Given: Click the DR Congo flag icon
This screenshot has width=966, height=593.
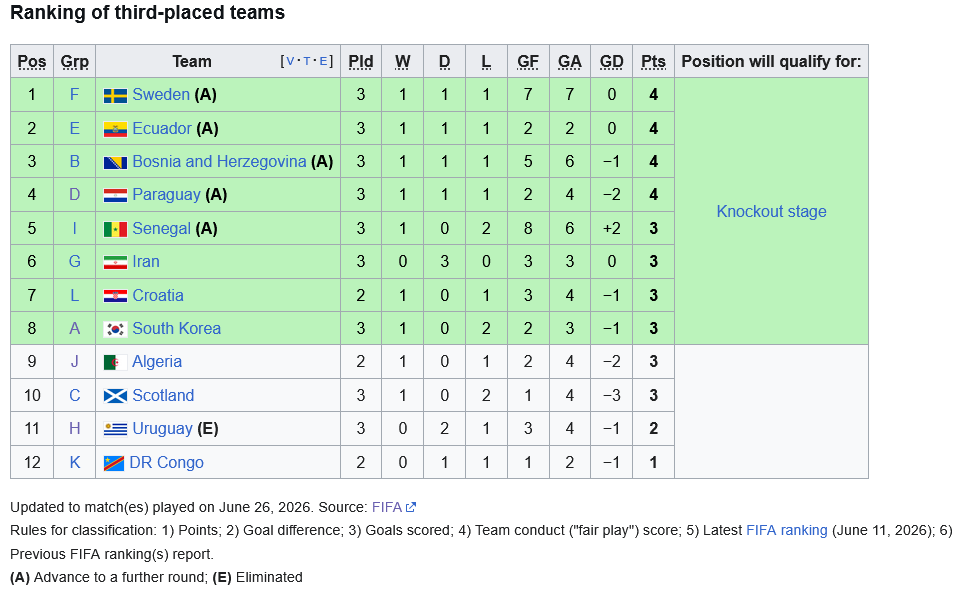Looking at the screenshot, I should click(x=114, y=463).
